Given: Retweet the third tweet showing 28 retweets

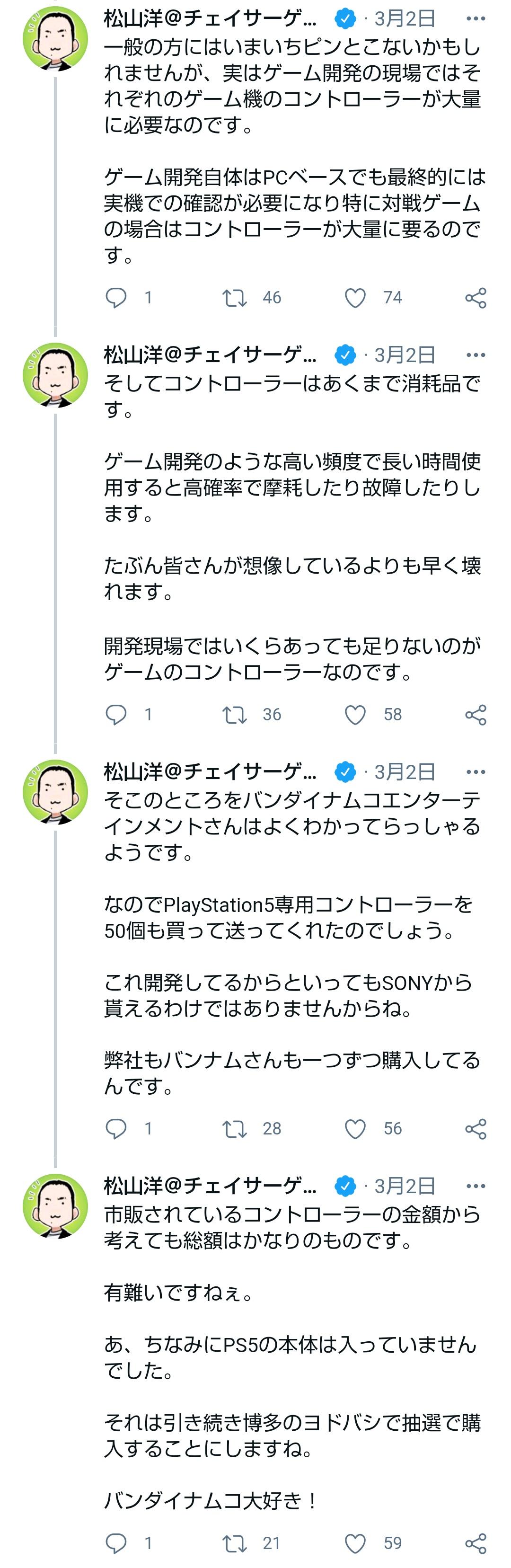Looking at the screenshot, I should pyautogui.click(x=234, y=1129).
